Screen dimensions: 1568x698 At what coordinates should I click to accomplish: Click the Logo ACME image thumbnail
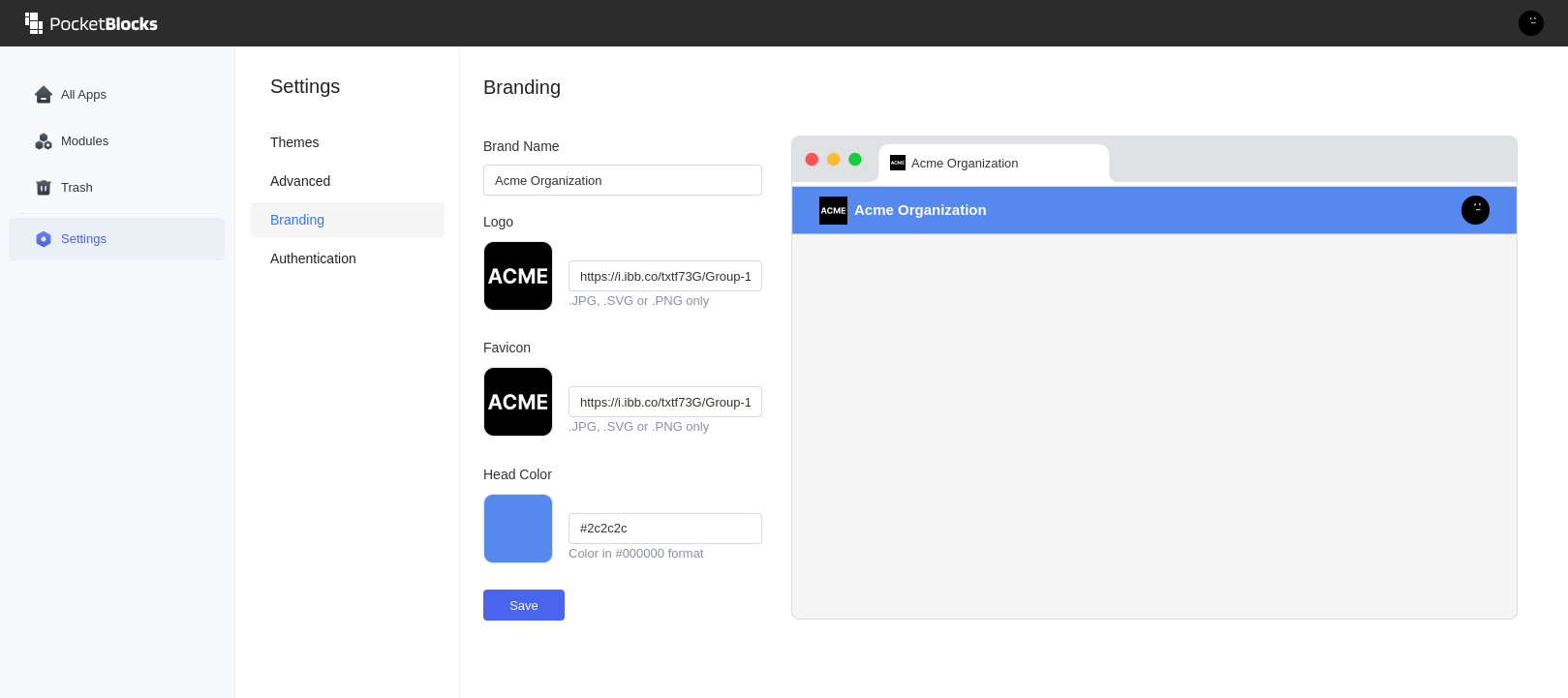[x=518, y=276]
